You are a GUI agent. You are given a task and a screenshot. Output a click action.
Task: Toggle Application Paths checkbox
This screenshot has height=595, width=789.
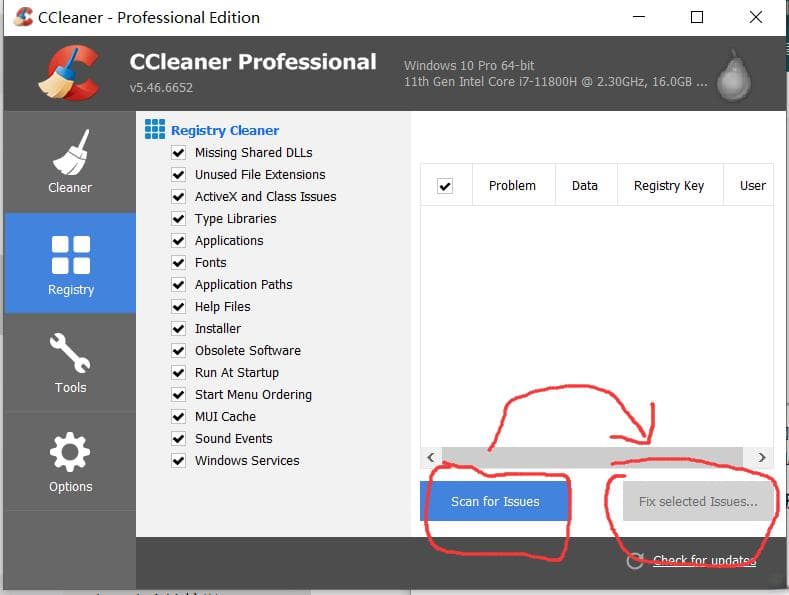[178, 284]
